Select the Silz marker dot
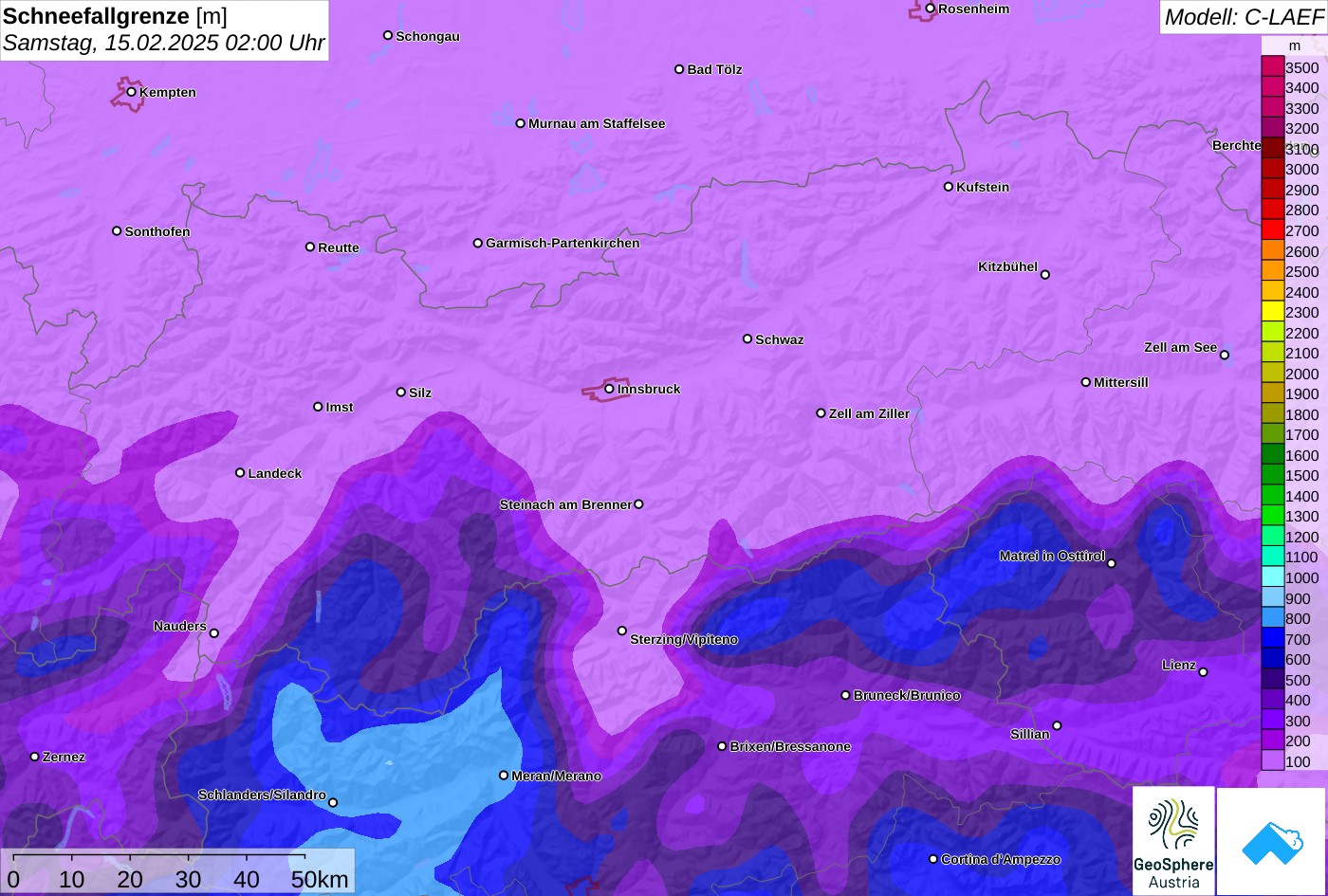The width and height of the screenshot is (1328, 896). [401, 392]
